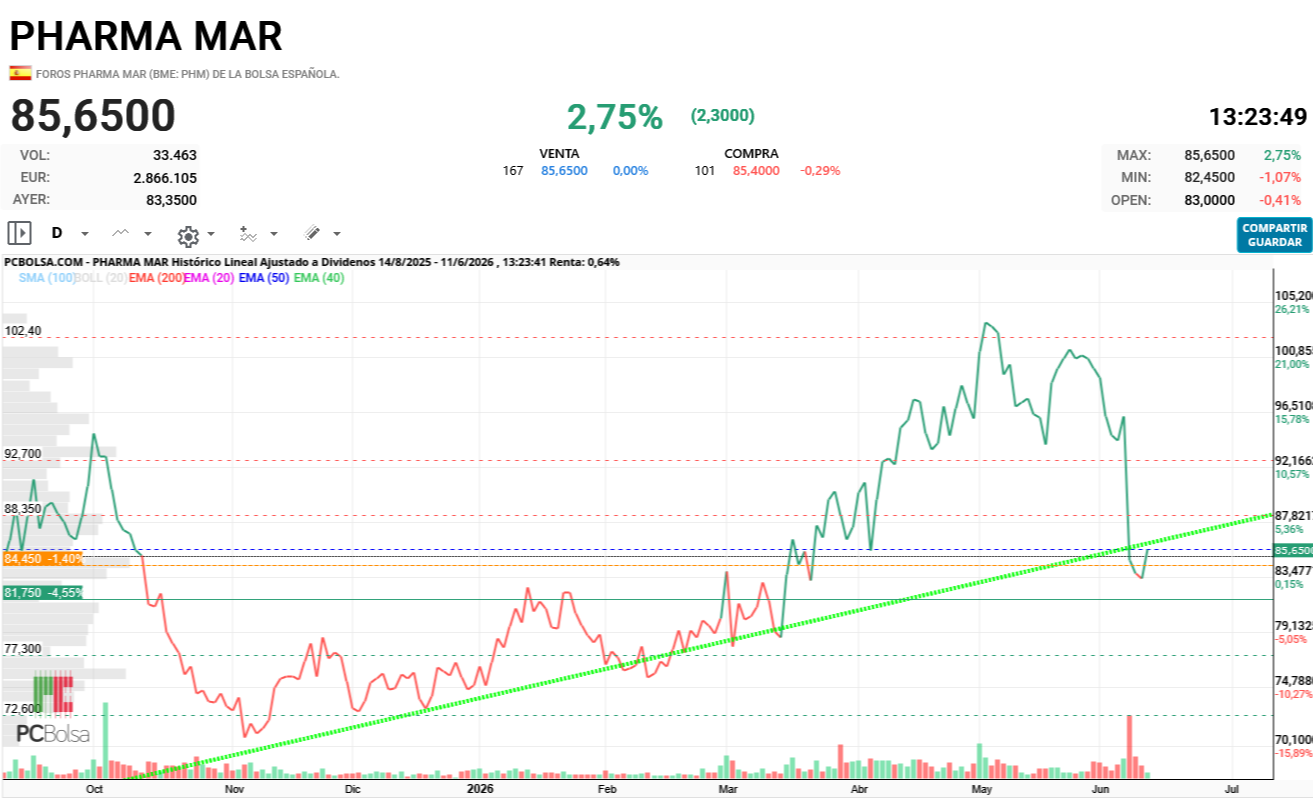This screenshot has height=798, width=1313.
Task: Click the COMPARTIR GUARDAR button
Action: pyautogui.click(x=1274, y=235)
